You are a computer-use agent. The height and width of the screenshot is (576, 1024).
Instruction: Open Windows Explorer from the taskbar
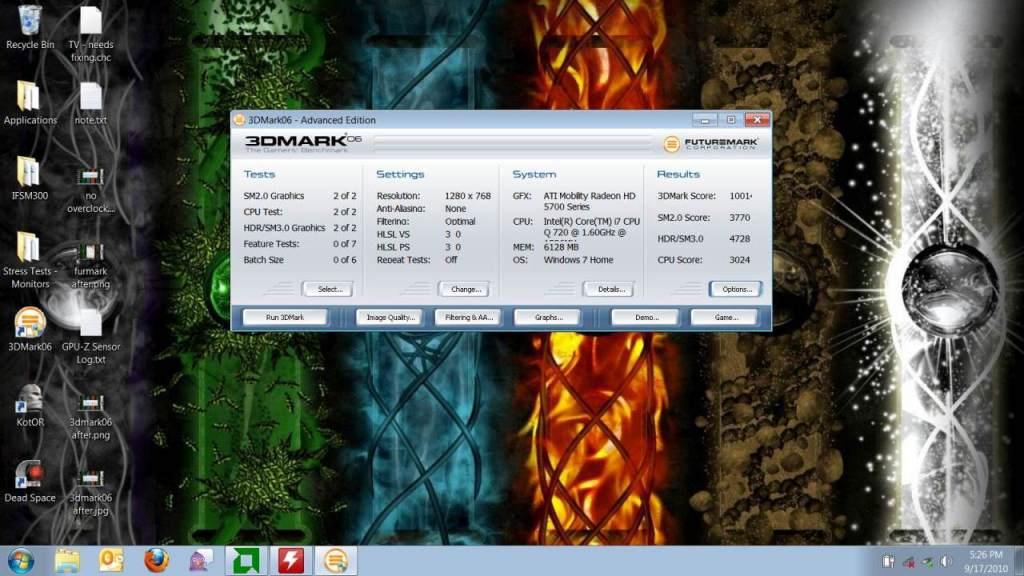click(x=67, y=561)
